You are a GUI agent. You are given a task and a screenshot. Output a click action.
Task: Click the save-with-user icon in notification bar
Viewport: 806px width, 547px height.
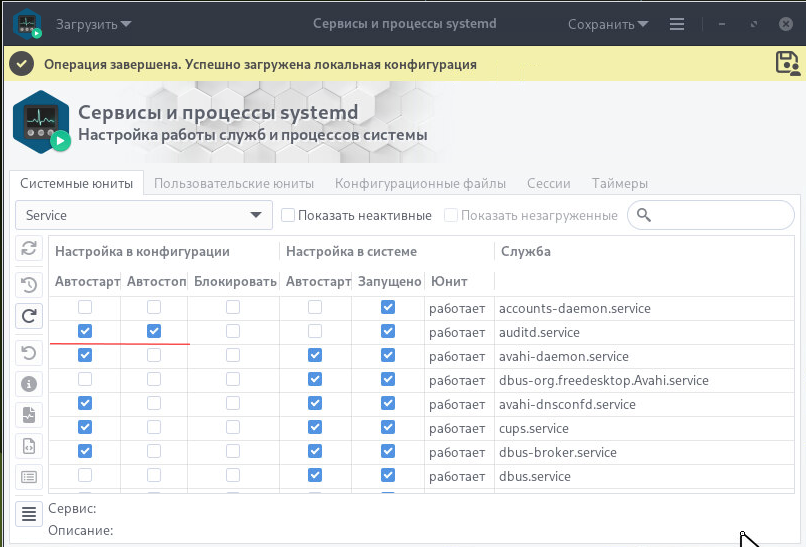pyautogui.click(x=787, y=63)
